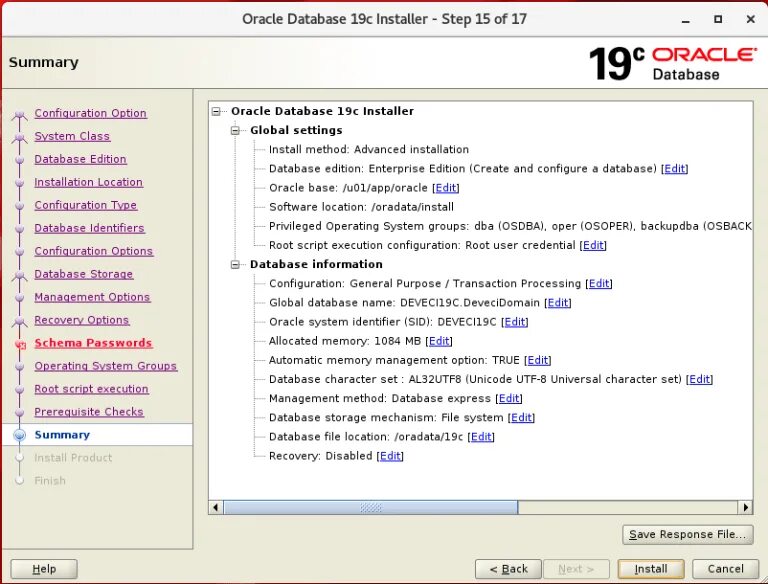Viewport: 768px width, 584px height.
Task: Open the Database Storage step
Action: pyautogui.click(x=83, y=274)
